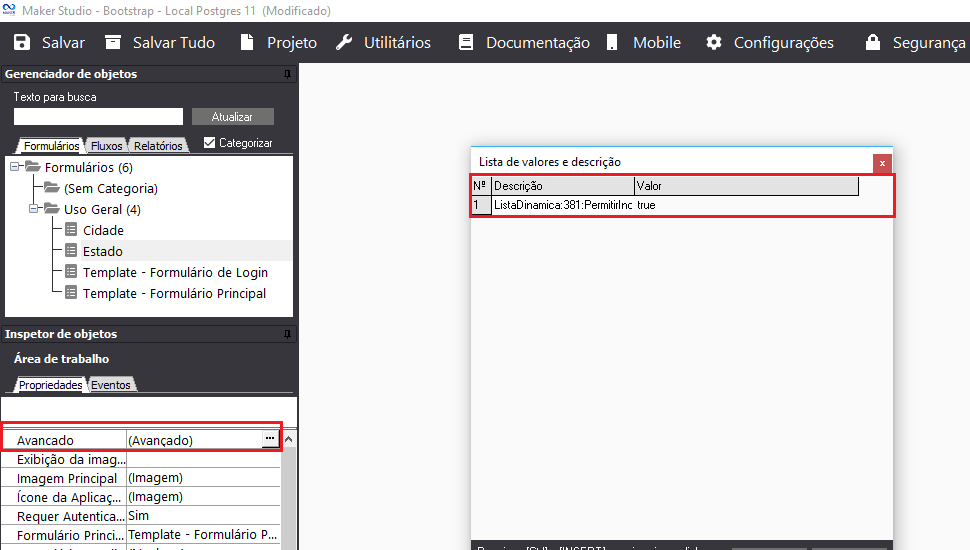Image resolution: width=970 pixels, height=550 pixels.
Task: Click the Salvar Tudo toolbar icon
Action: coord(113,43)
